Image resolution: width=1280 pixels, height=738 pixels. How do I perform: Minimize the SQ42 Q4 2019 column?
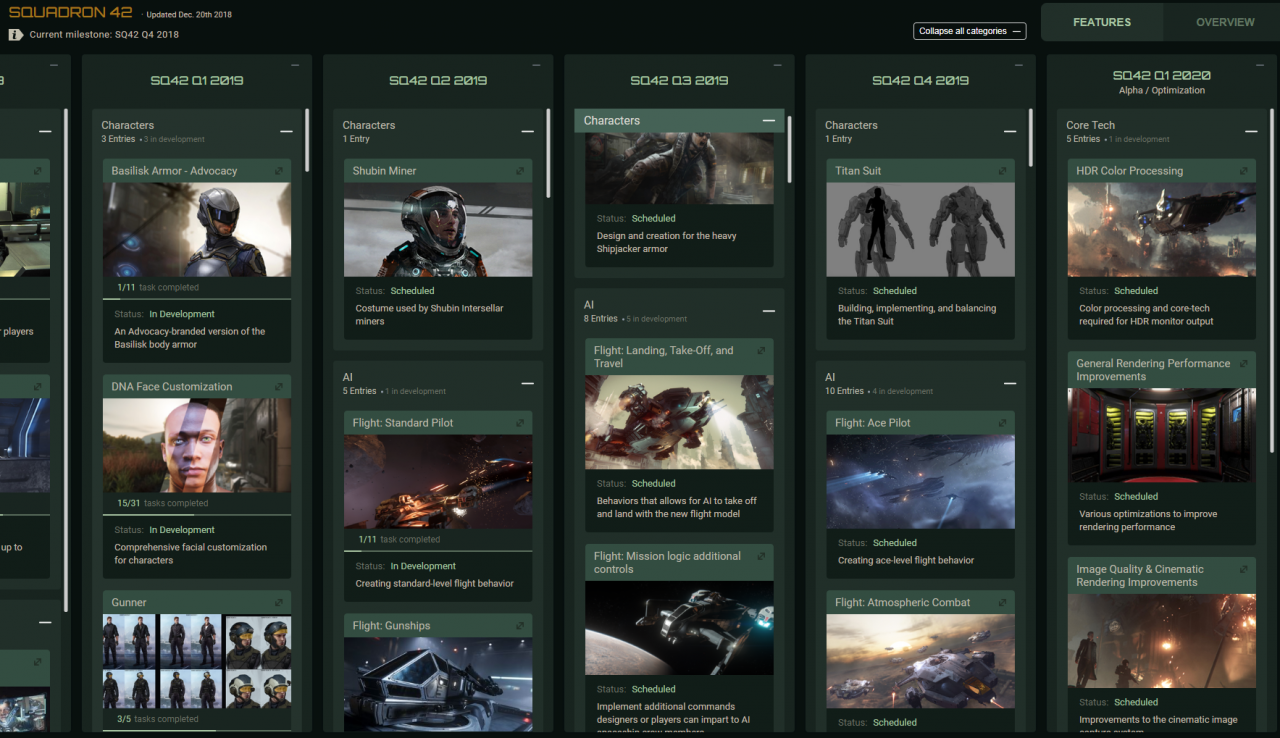point(1019,66)
